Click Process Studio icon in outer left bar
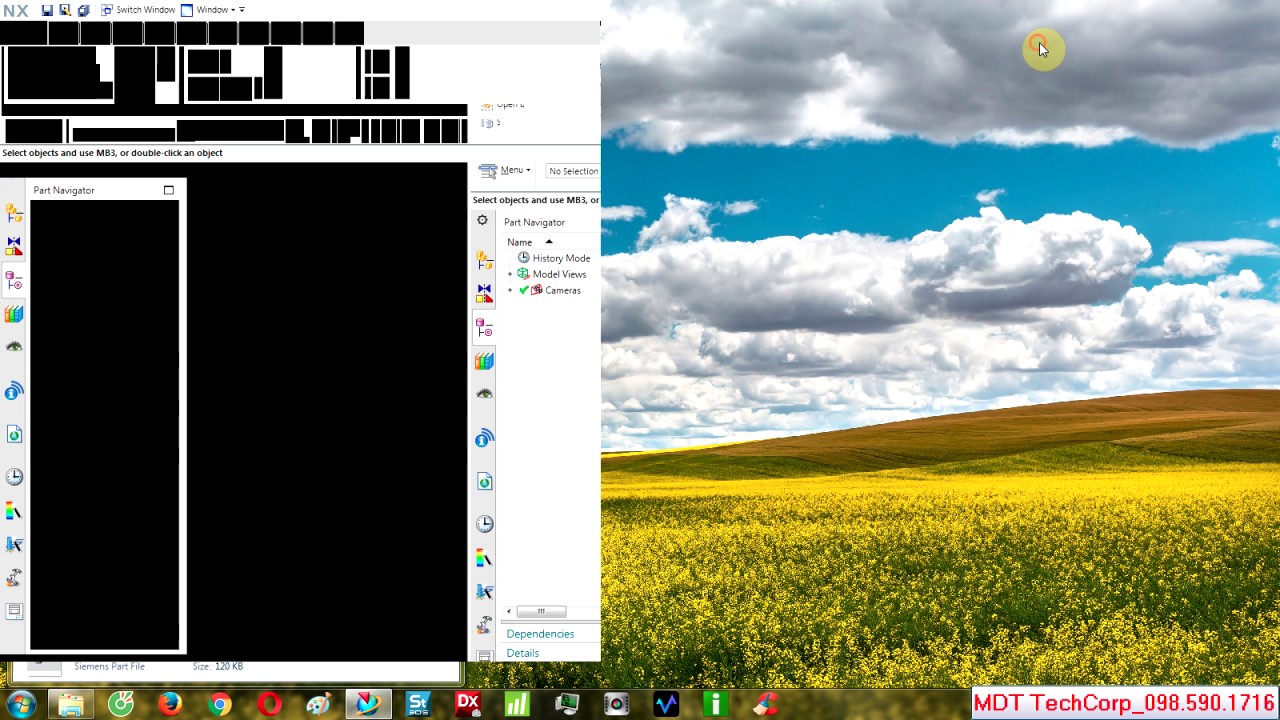The height and width of the screenshot is (720, 1280). pos(14,545)
